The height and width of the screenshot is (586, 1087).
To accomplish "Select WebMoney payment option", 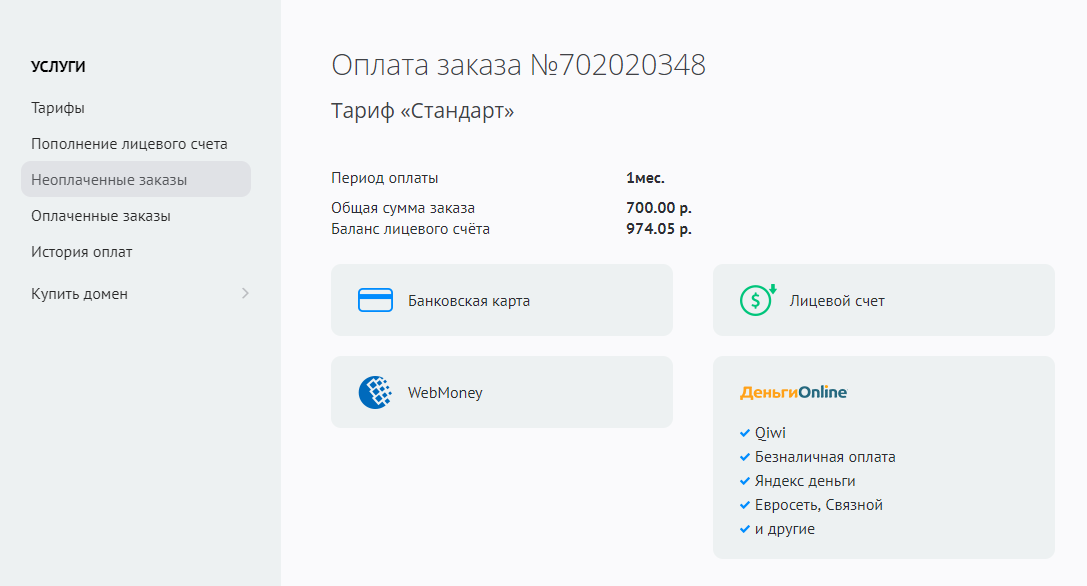I will (x=445, y=393).
